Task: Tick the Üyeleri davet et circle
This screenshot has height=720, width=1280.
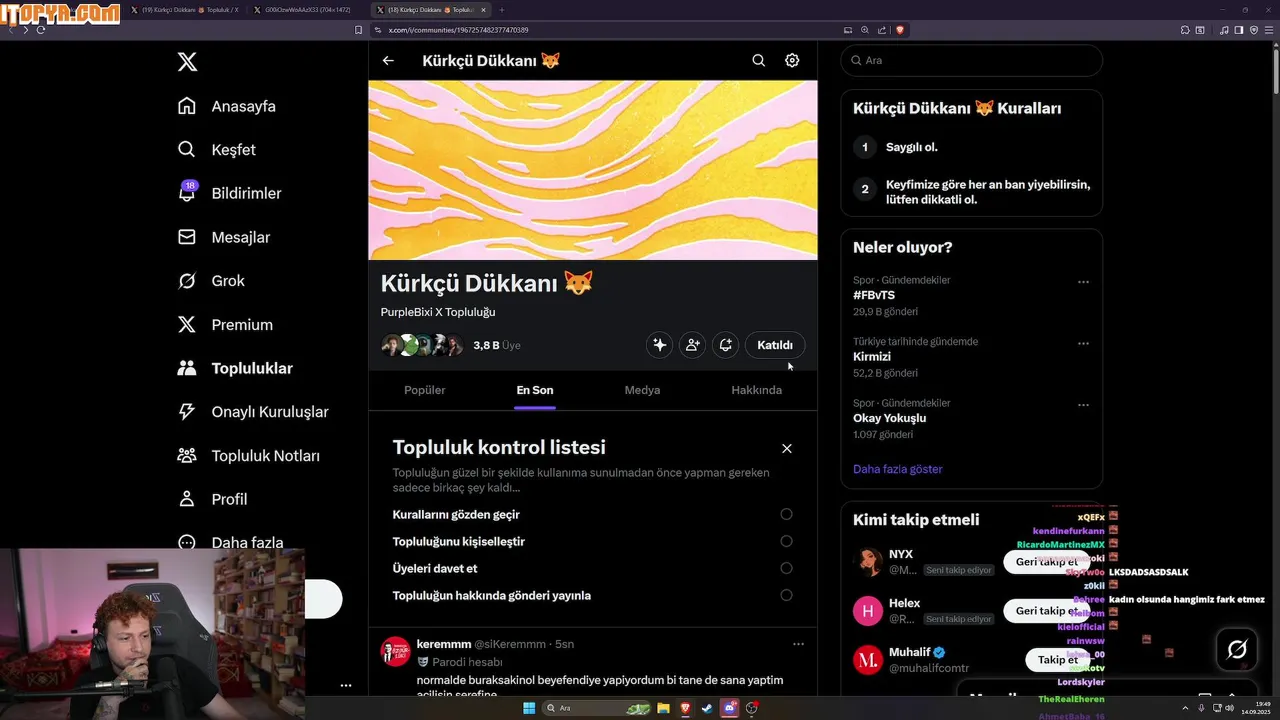Action: pos(786,568)
